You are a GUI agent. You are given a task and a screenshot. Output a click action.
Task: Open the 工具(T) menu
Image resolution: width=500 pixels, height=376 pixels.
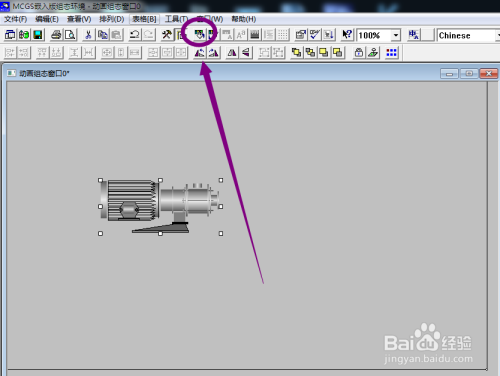coord(176,19)
